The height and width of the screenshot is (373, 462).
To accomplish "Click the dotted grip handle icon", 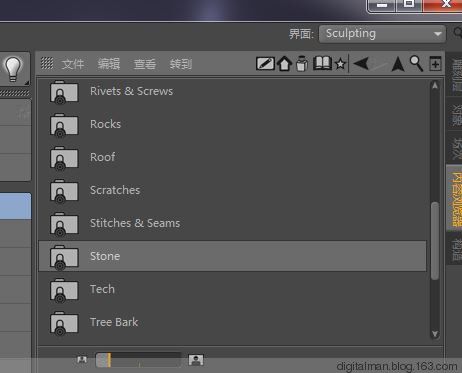I will click(x=47, y=63).
